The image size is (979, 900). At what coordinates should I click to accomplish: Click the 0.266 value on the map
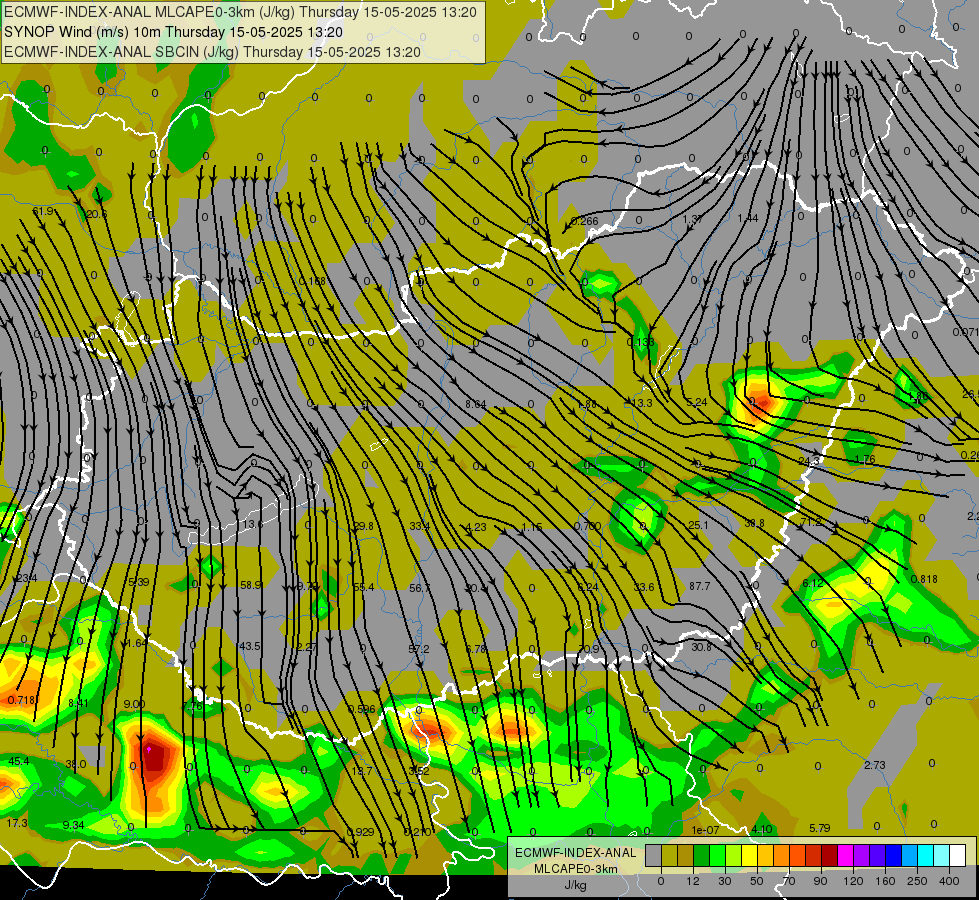pyautogui.click(x=584, y=221)
